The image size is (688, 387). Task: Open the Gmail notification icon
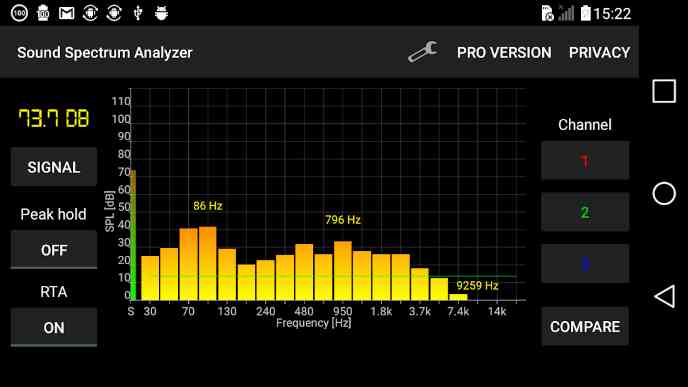pos(66,13)
